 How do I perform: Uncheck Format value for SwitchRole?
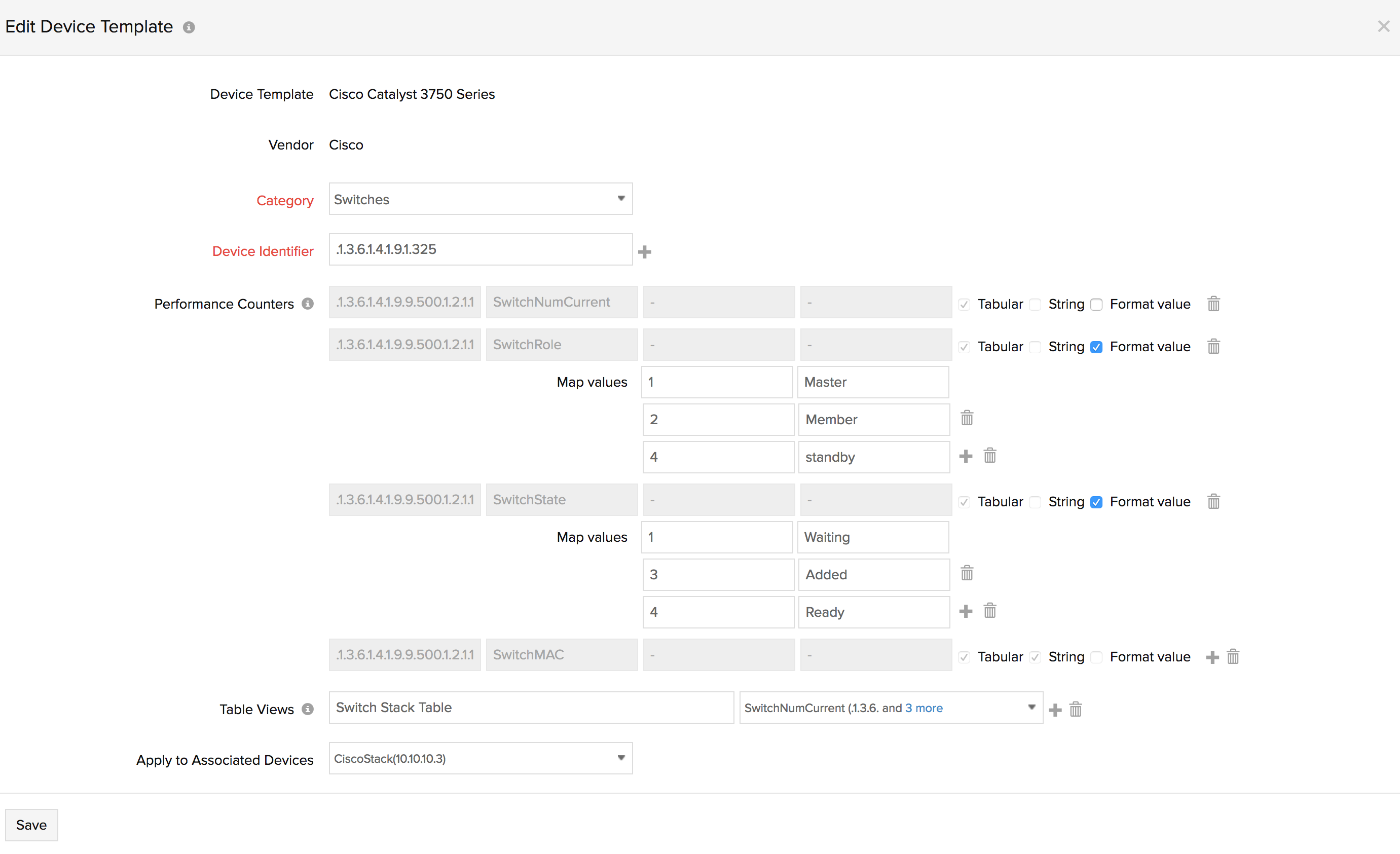[x=1096, y=347]
